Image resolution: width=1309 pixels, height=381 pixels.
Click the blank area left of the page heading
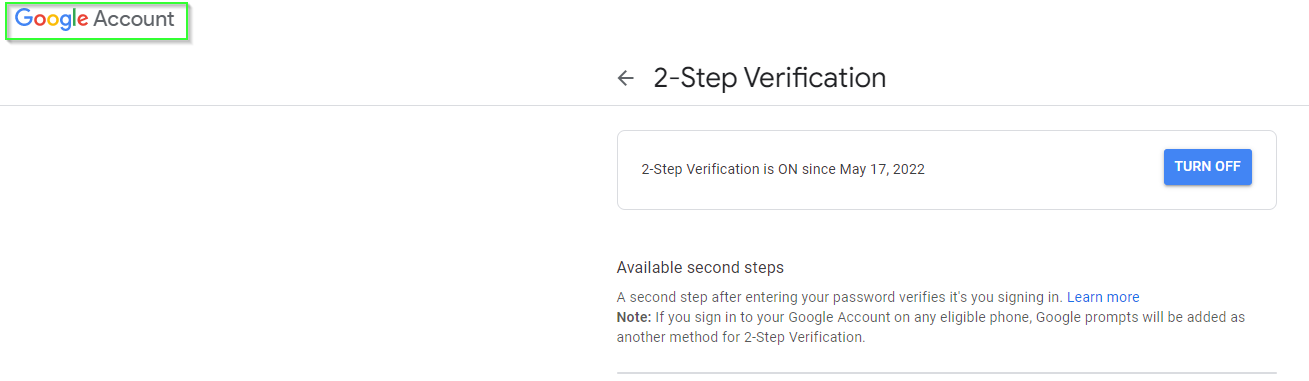[300, 77]
